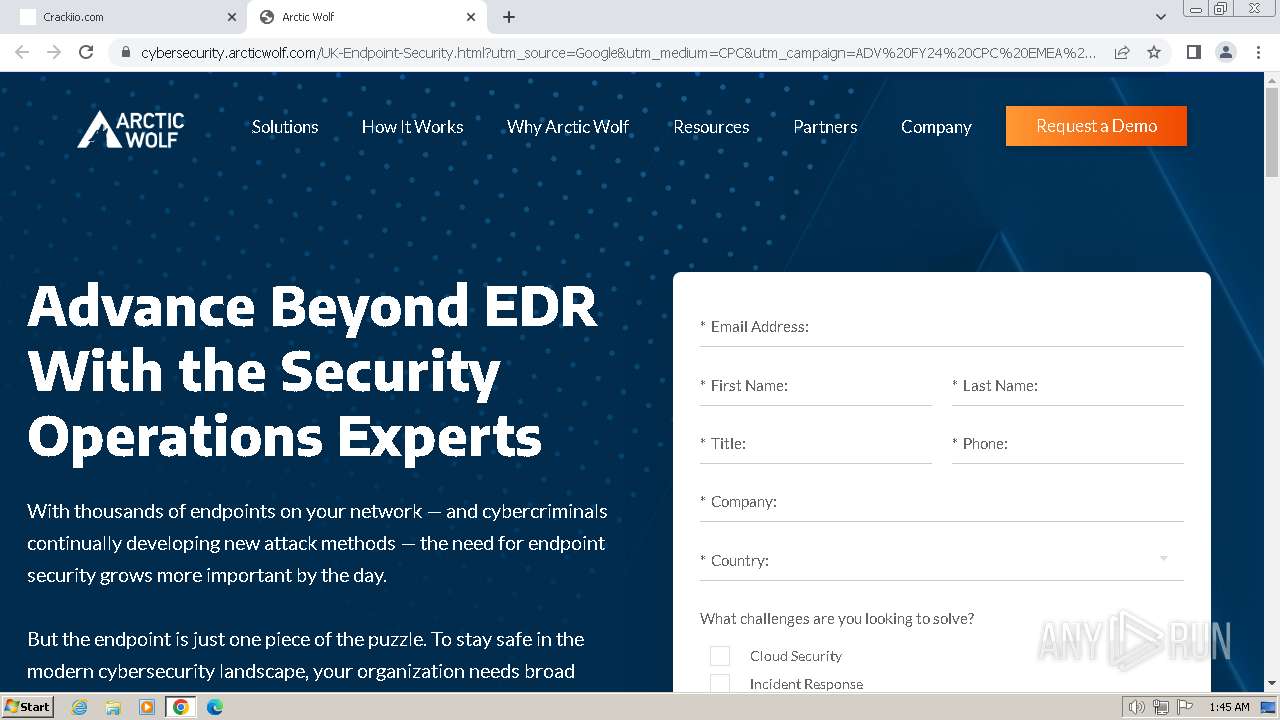This screenshot has width=1280, height=720.
Task: Open File Explorer from taskbar
Action: pyautogui.click(x=113, y=707)
